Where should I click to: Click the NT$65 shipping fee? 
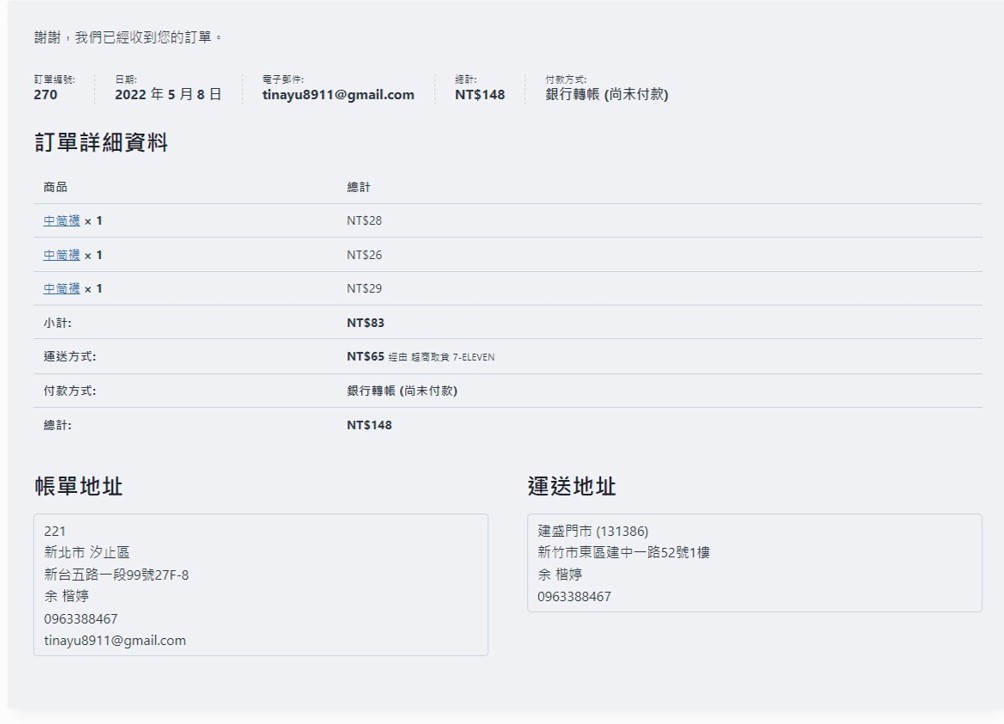pyautogui.click(x=365, y=357)
